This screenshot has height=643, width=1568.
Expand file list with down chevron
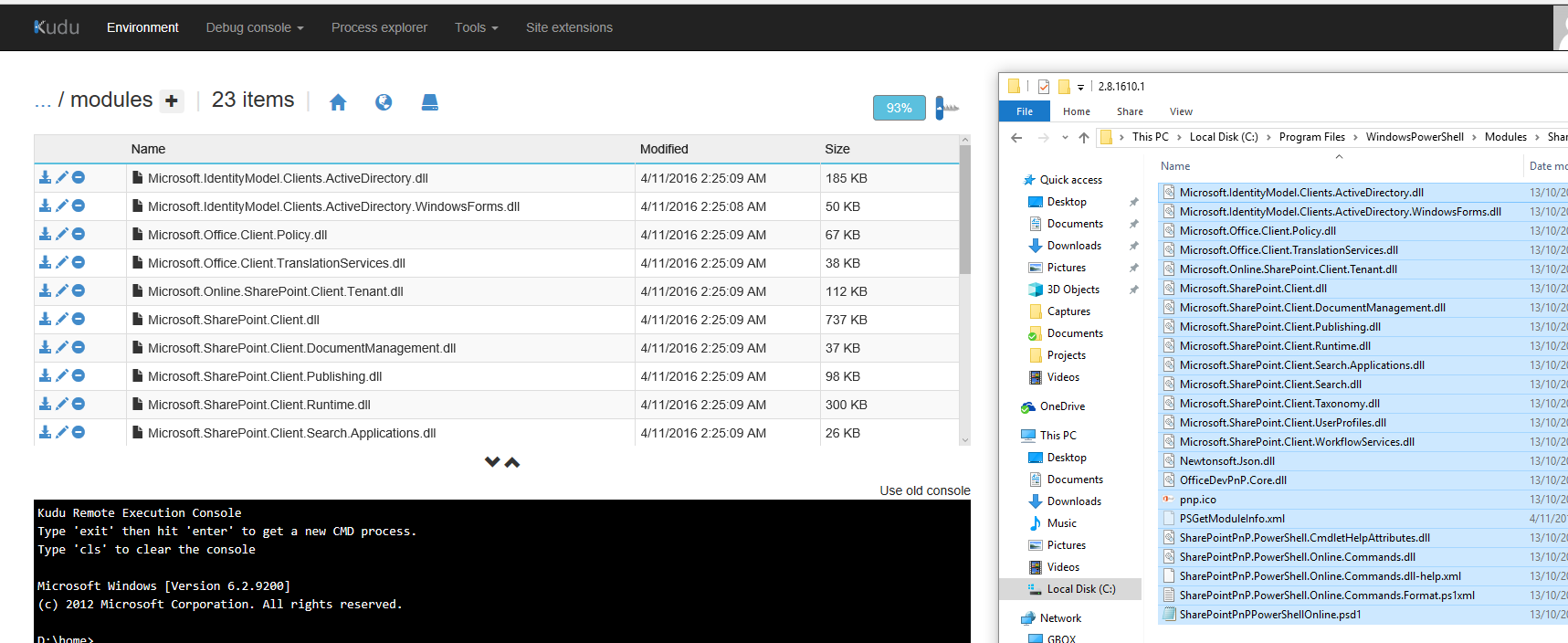coord(492,462)
